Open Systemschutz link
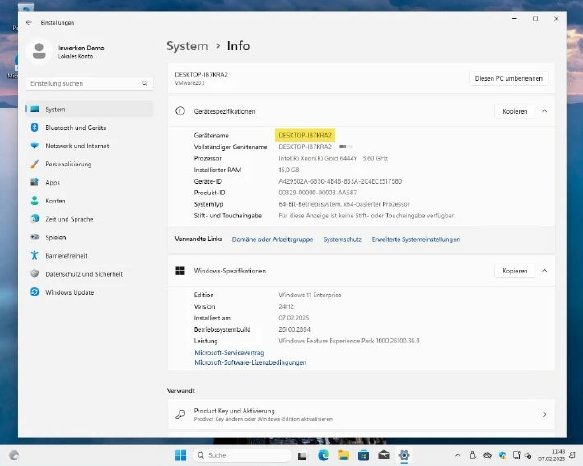 342,240
